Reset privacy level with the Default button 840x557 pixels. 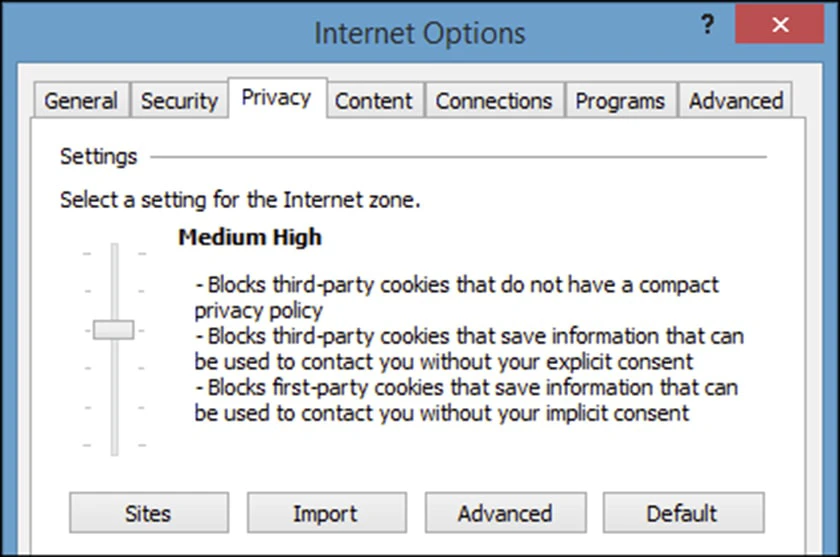tap(683, 513)
